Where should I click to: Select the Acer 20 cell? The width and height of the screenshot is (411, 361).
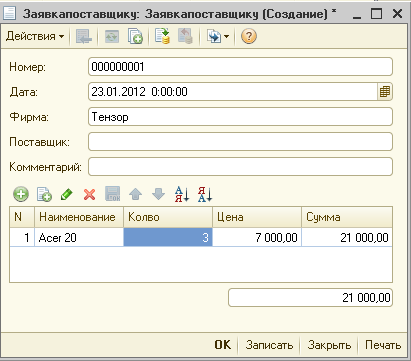(x=79, y=237)
